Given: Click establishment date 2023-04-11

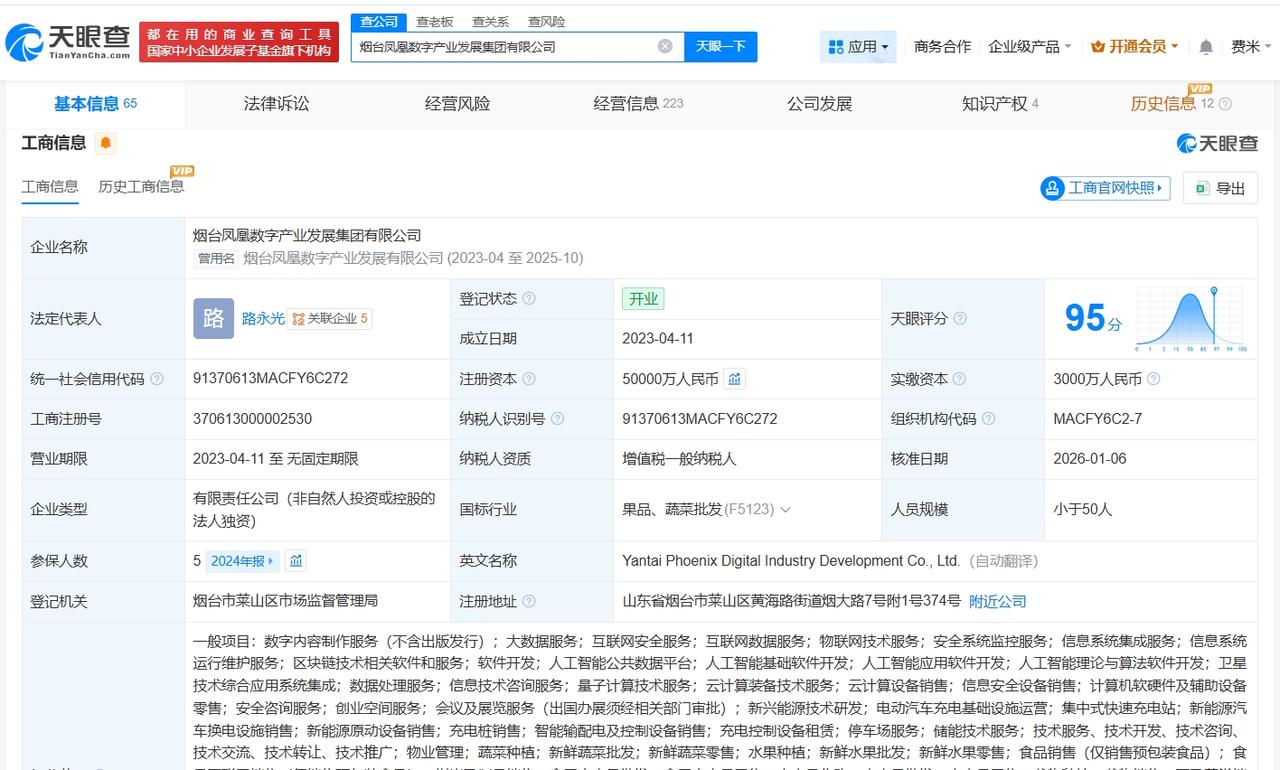Looking at the screenshot, I should click(x=657, y=339).
